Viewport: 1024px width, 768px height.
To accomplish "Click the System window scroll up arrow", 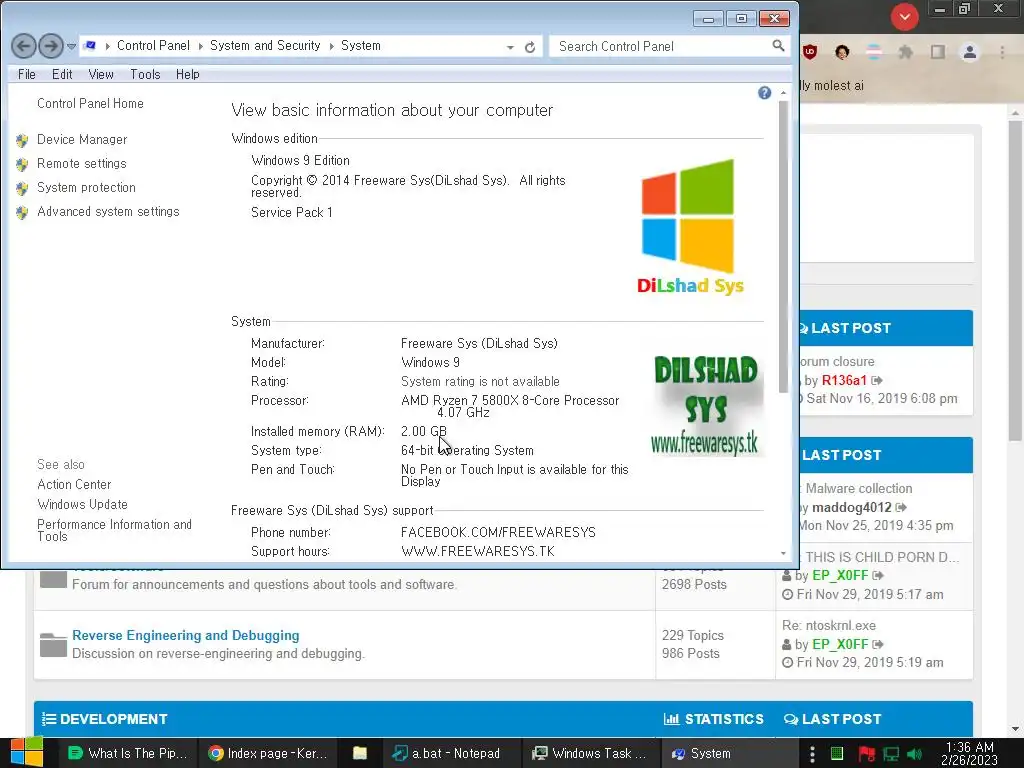I will pyautogui.click(x=783, y=93).
